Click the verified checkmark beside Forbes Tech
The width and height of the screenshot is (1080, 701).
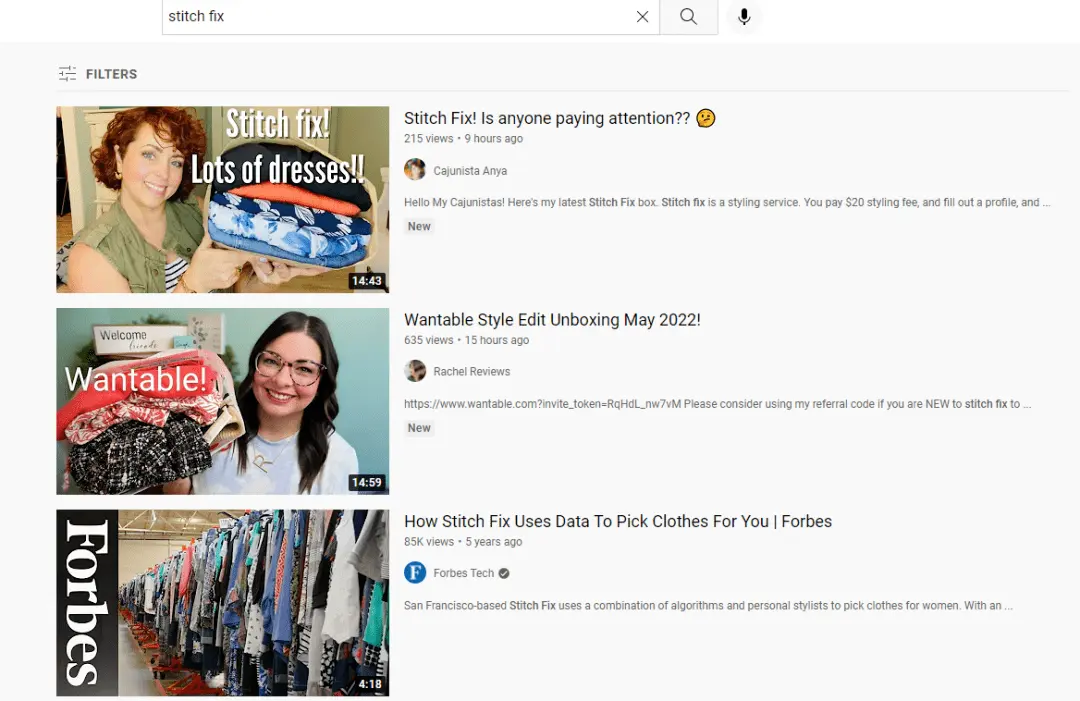(x=504, y=573)
